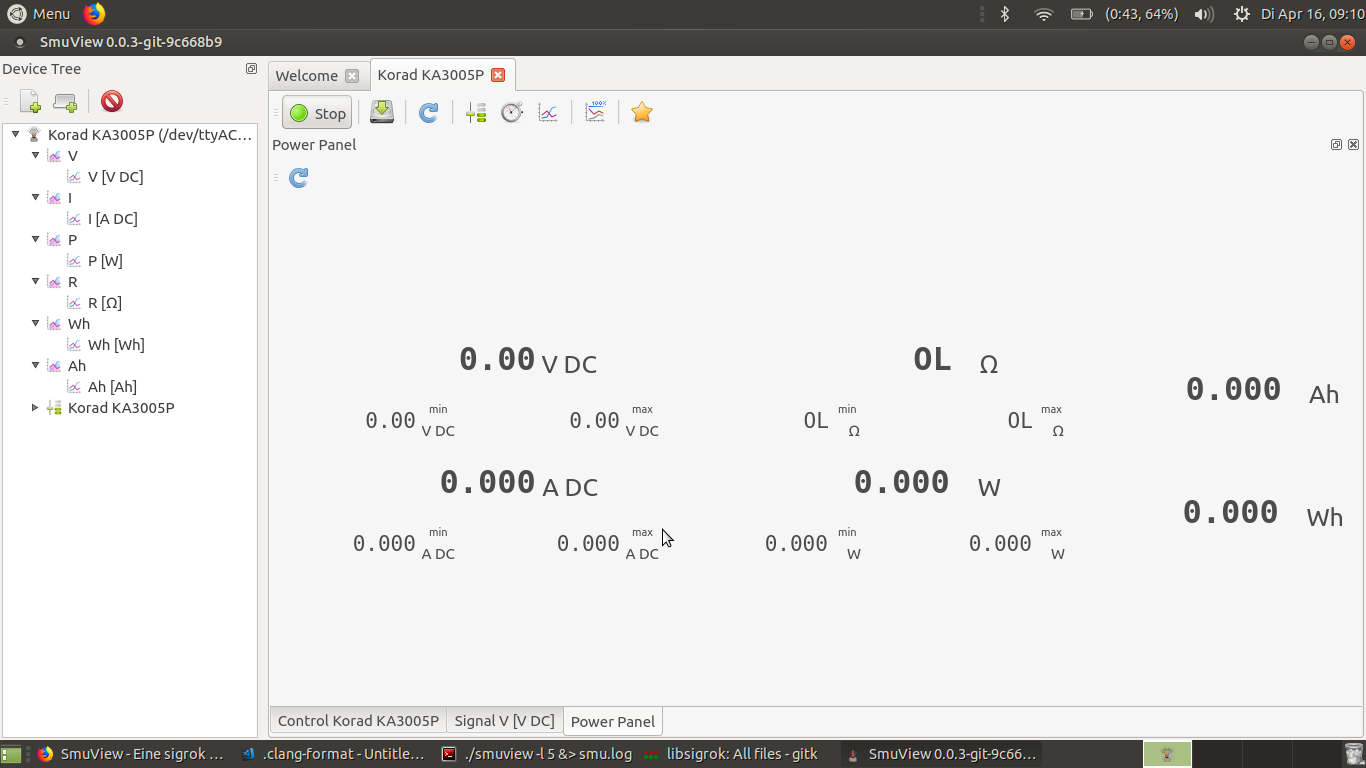Click the configurable icon beside the bottom Korad KA3005P node
The image size is (1366, 768).
click(x=54, y=408)
